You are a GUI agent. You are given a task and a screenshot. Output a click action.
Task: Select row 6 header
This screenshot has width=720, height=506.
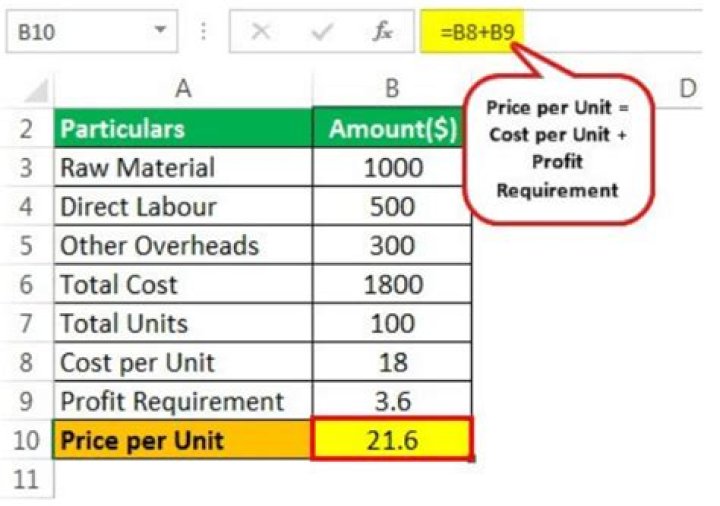pyautogui.click(x=26, y=284)
